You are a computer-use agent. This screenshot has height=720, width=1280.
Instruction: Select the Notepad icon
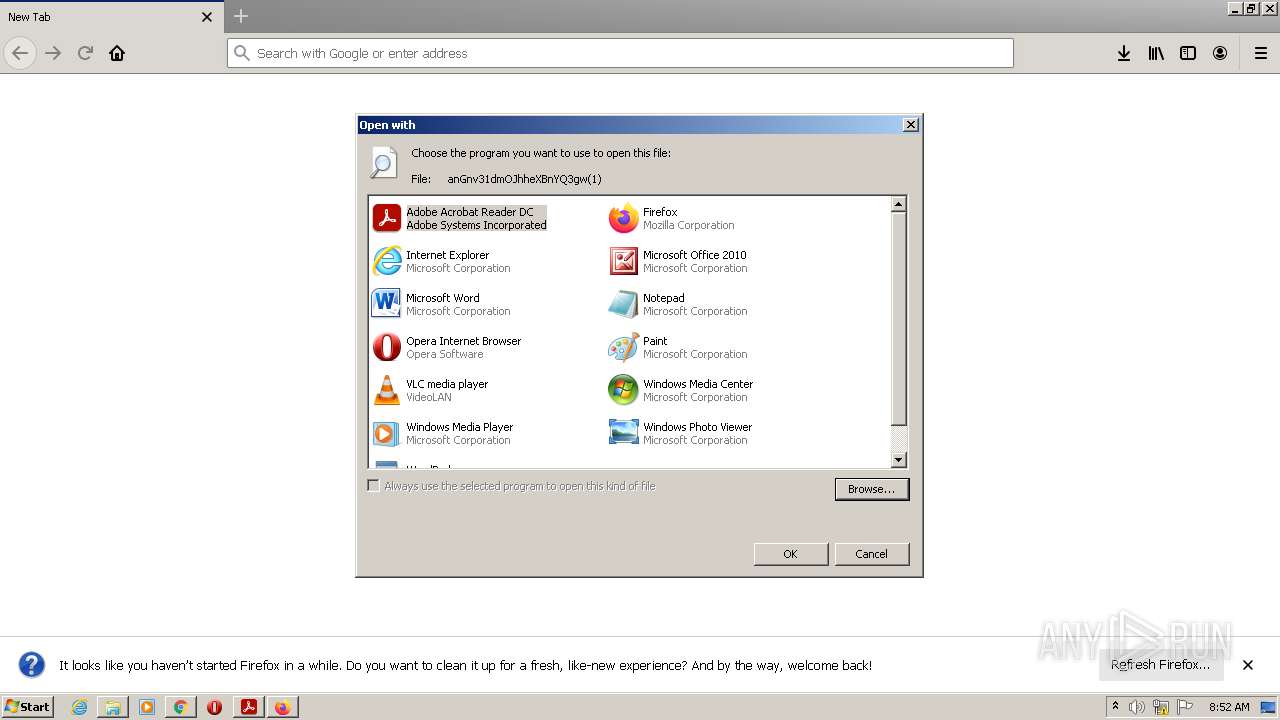(x=623, y=304)
